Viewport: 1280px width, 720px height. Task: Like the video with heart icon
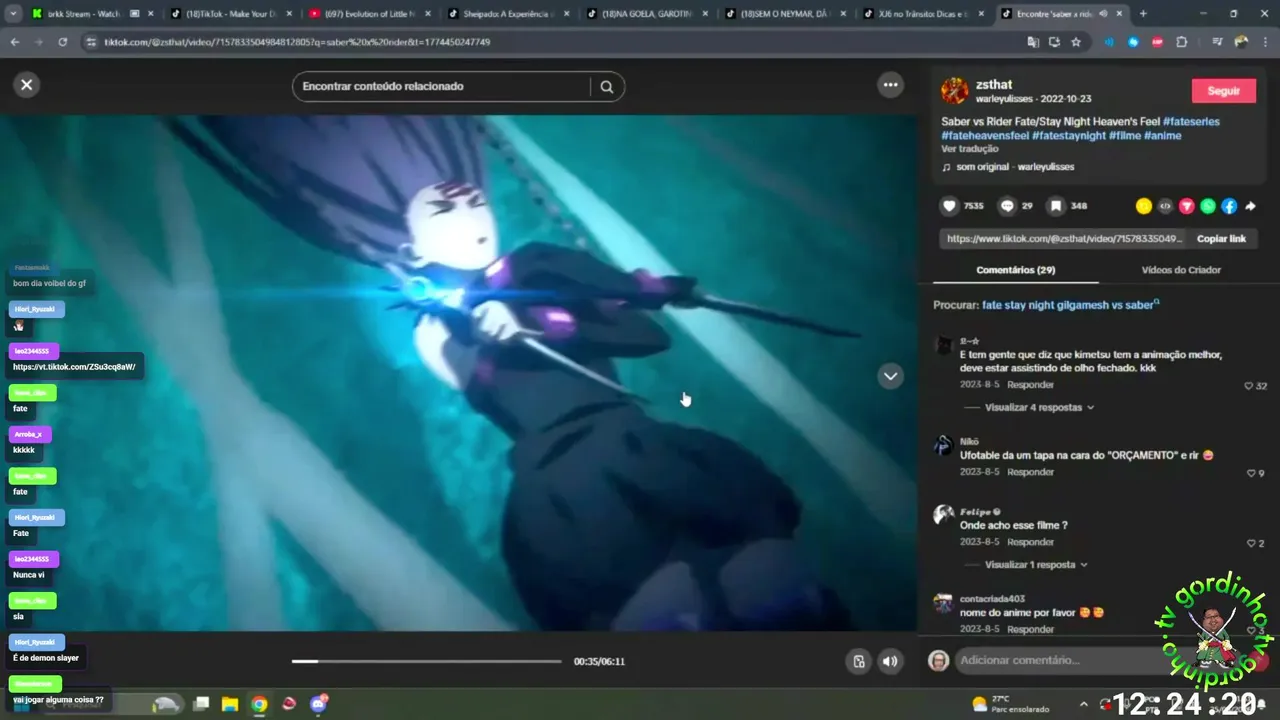coord(950,206)
